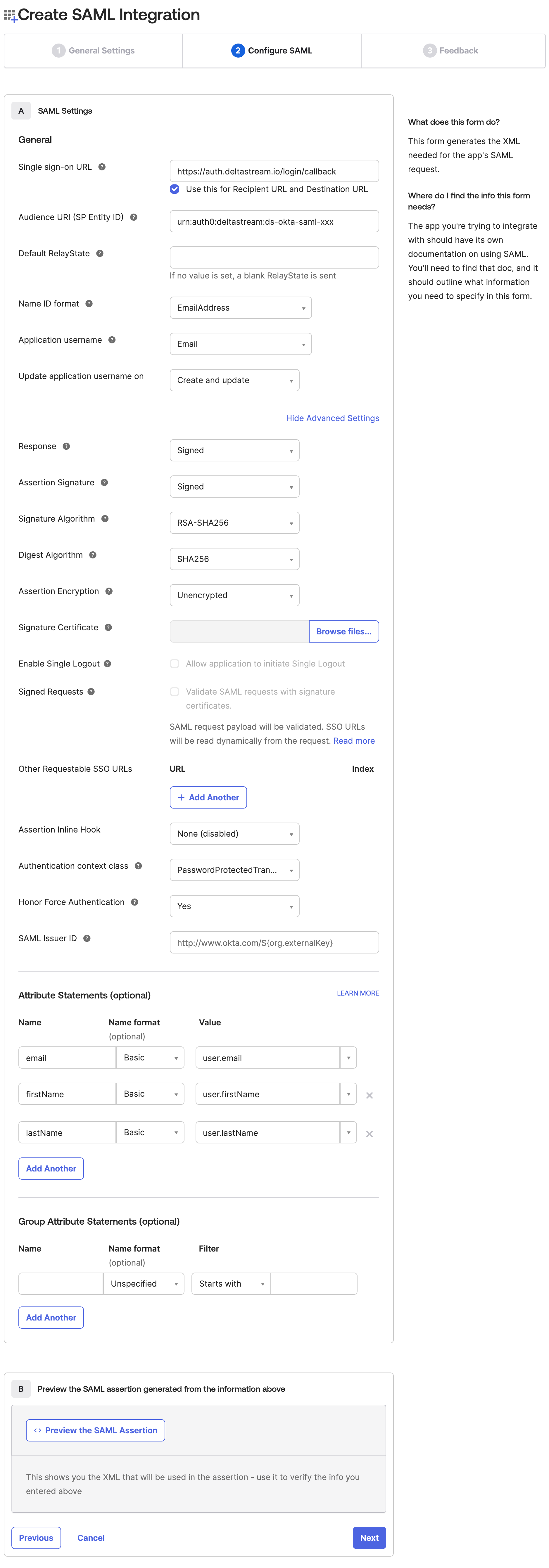Show help tooltip for SAML Issuer ID
Screen dimensions: 549x1568
(x=87, y=938)
